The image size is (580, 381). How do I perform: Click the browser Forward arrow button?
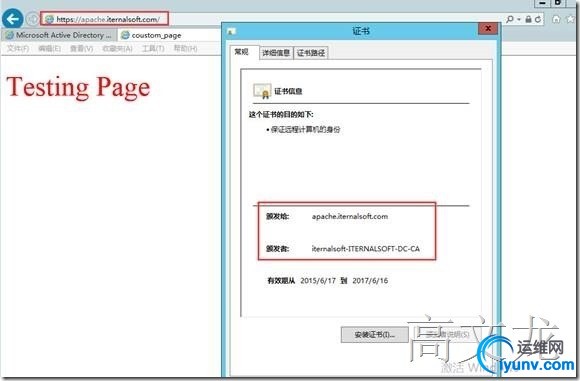click(x=32, y=19)
